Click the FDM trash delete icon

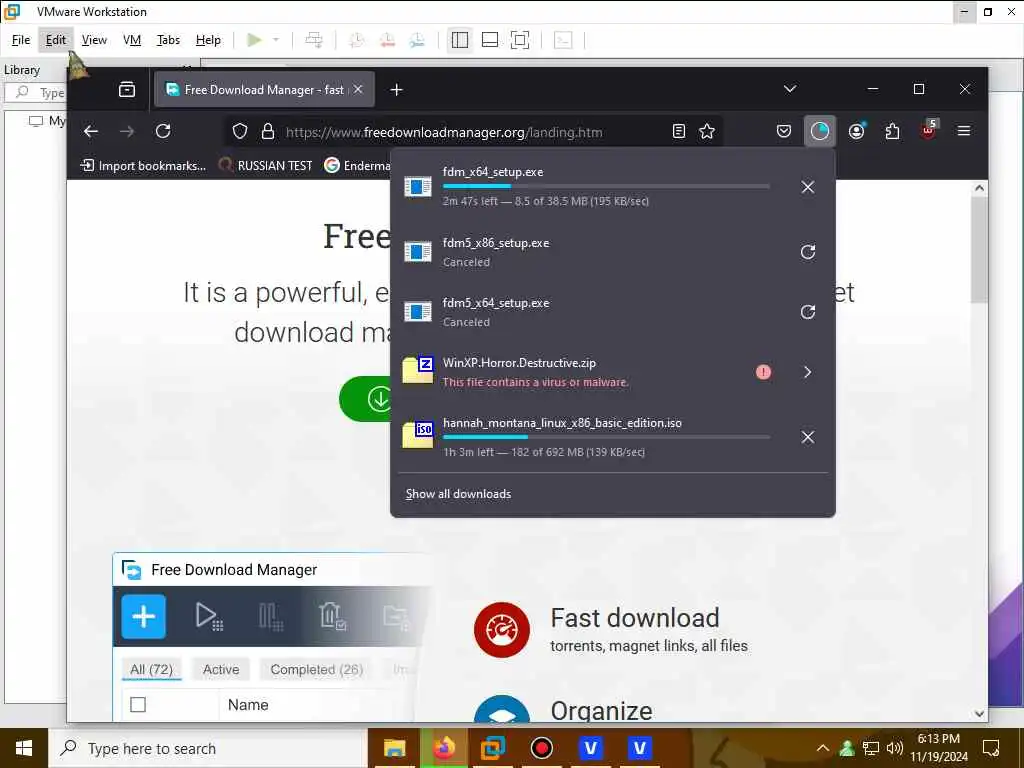pos(332,616)
